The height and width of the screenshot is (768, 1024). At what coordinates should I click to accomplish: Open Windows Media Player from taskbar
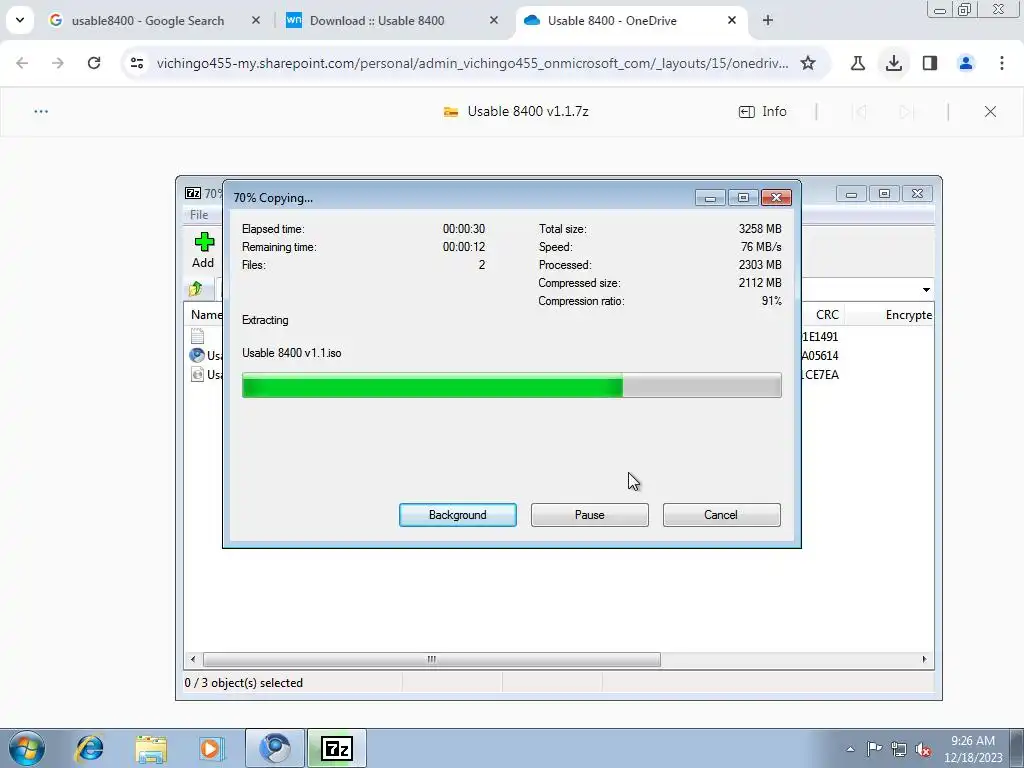212,748
